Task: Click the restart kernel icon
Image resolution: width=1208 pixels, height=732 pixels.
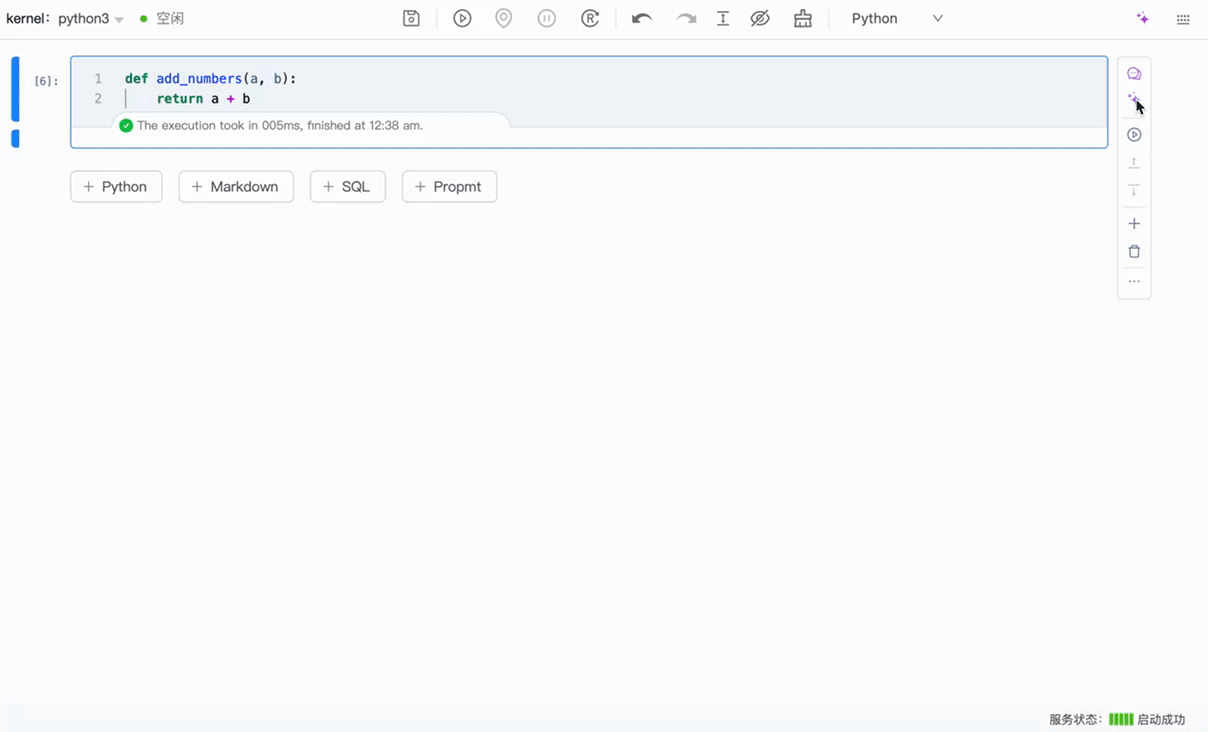Action: click(x=590, y=19)
